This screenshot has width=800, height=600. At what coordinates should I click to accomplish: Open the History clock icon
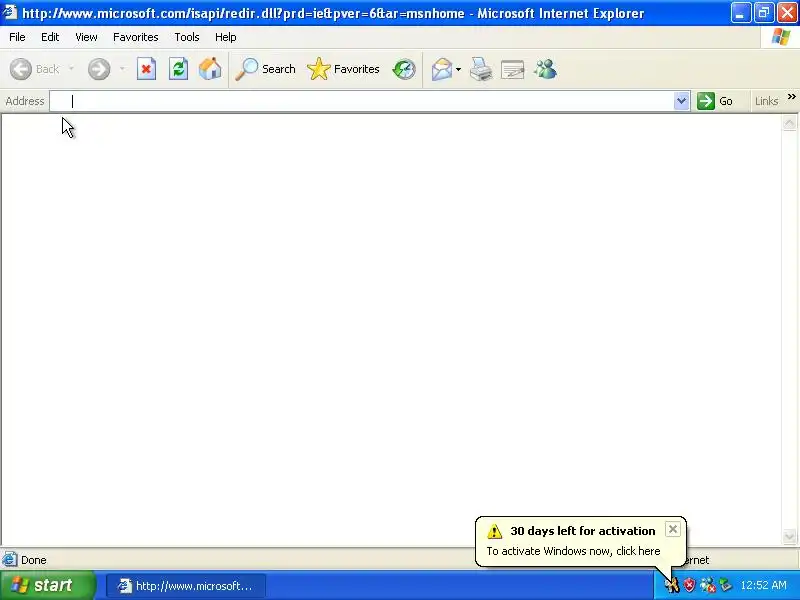tap(404, 69)
